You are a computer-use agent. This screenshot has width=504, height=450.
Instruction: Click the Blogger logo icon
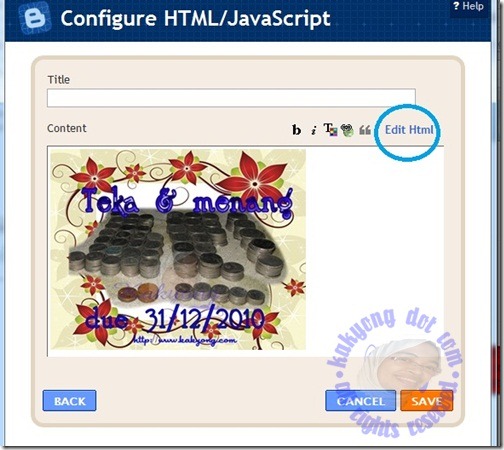click(x=35, y=17)
